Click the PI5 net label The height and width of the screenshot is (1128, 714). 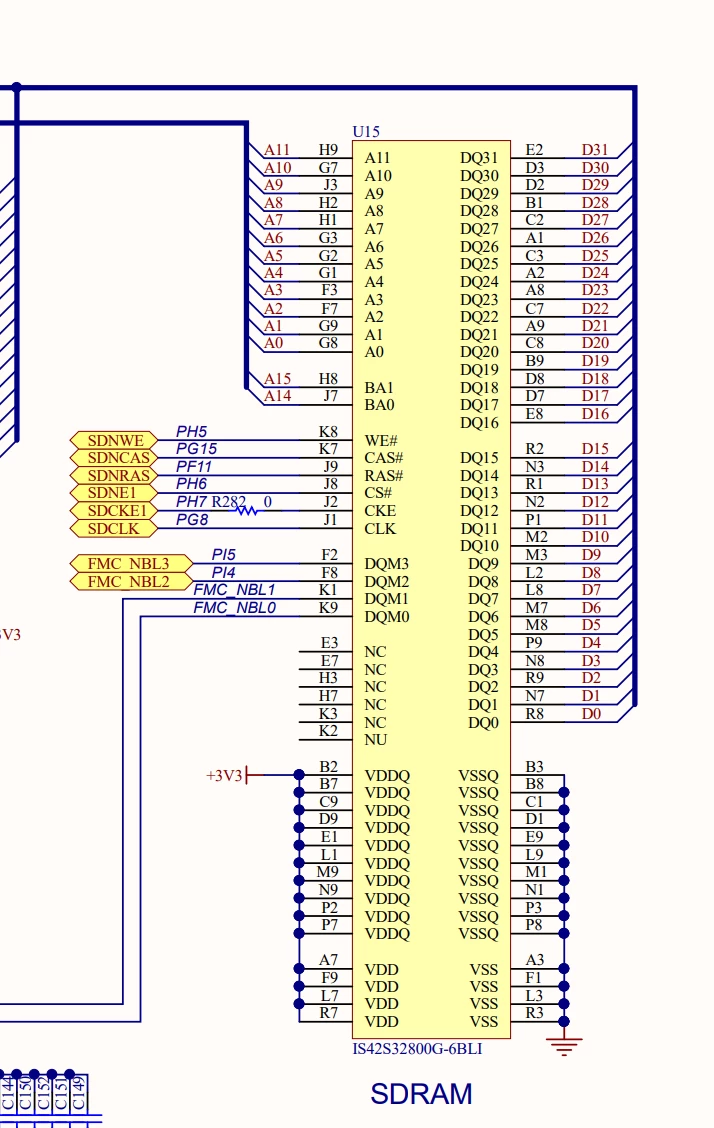tap(224, 555)
